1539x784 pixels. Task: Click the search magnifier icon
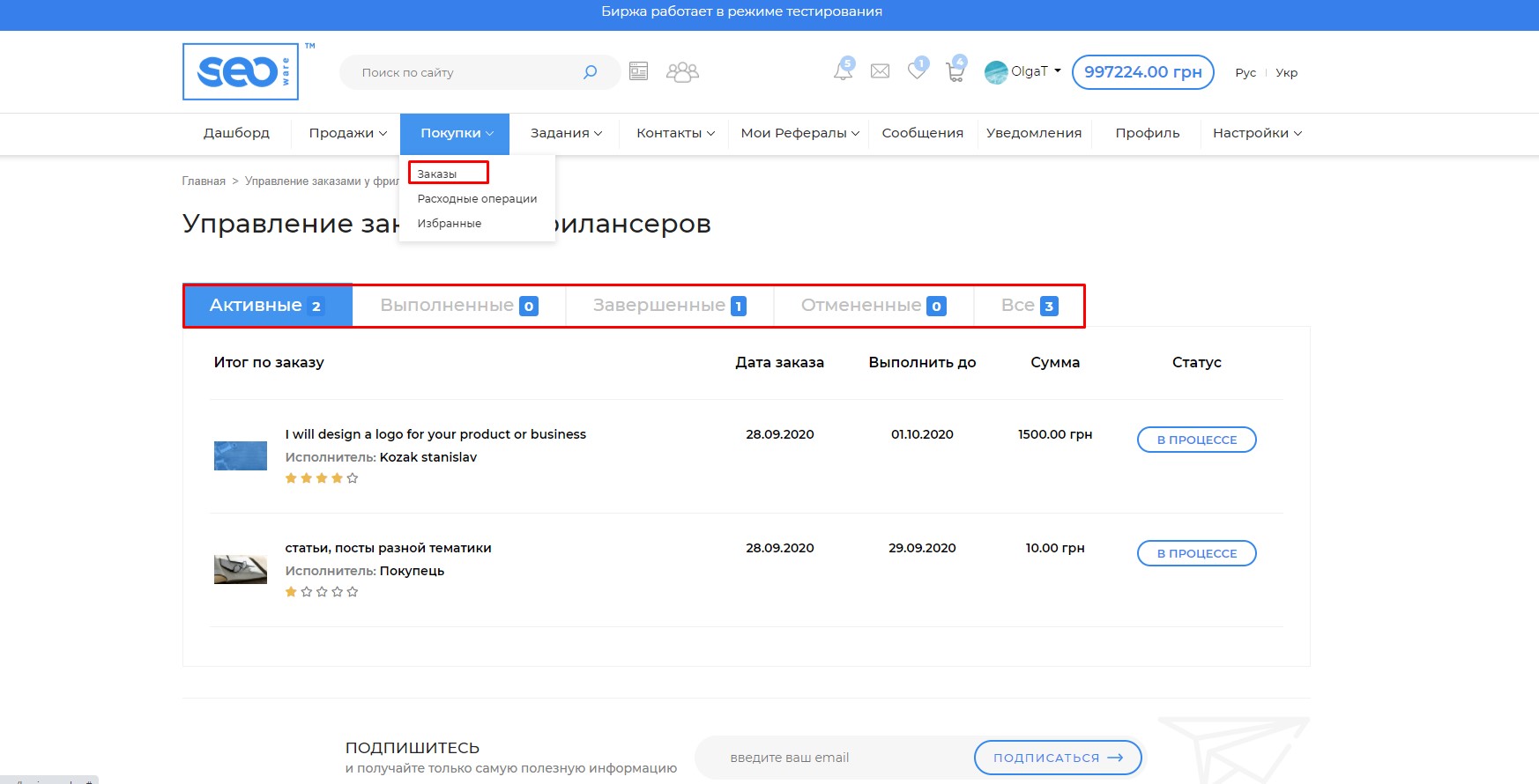tap(590, 72)
